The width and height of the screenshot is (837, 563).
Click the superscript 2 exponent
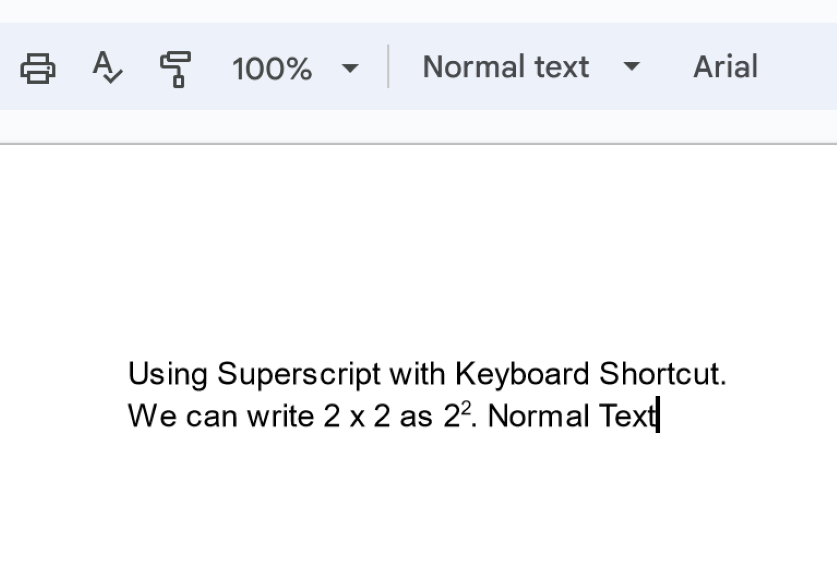[466, 409]
